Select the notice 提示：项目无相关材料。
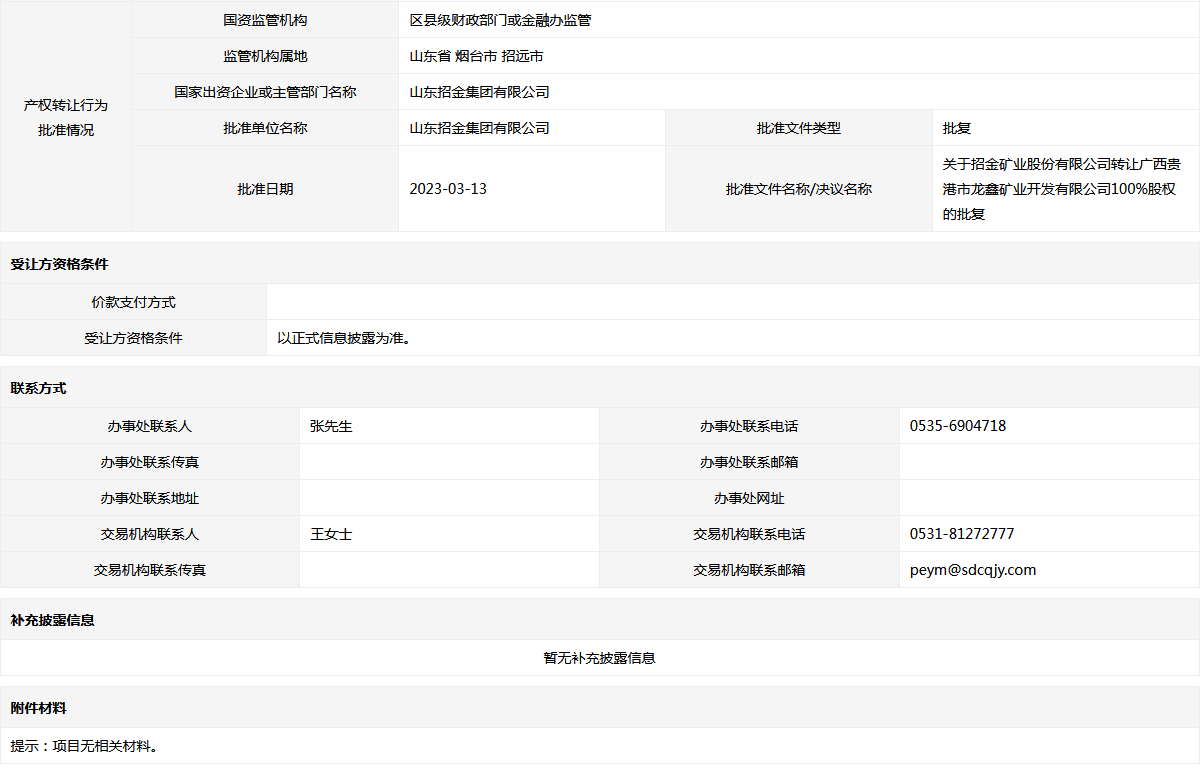This screenshot has height=769, width=1202. tap(84, 746)
